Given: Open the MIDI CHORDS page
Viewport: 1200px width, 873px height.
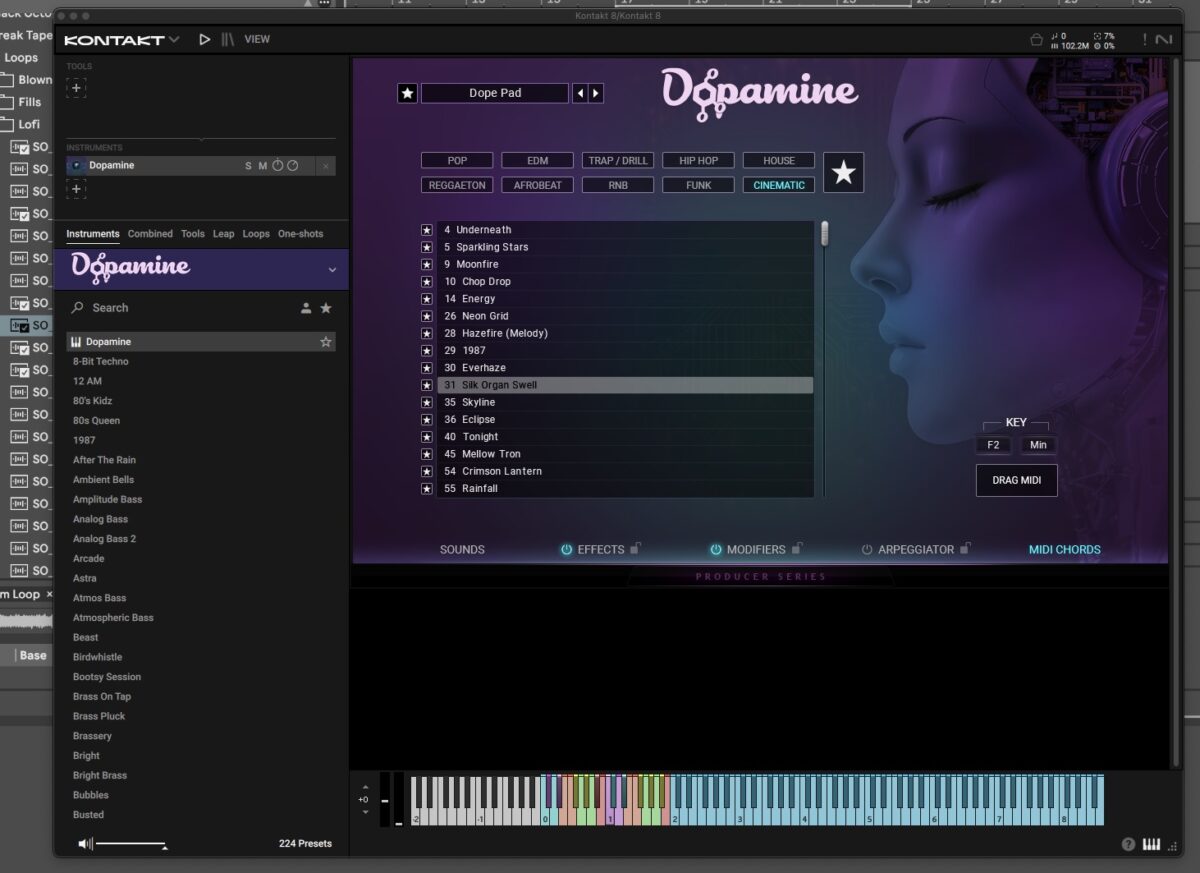Looking at the screenshot, I should [x=1064, y=548].
